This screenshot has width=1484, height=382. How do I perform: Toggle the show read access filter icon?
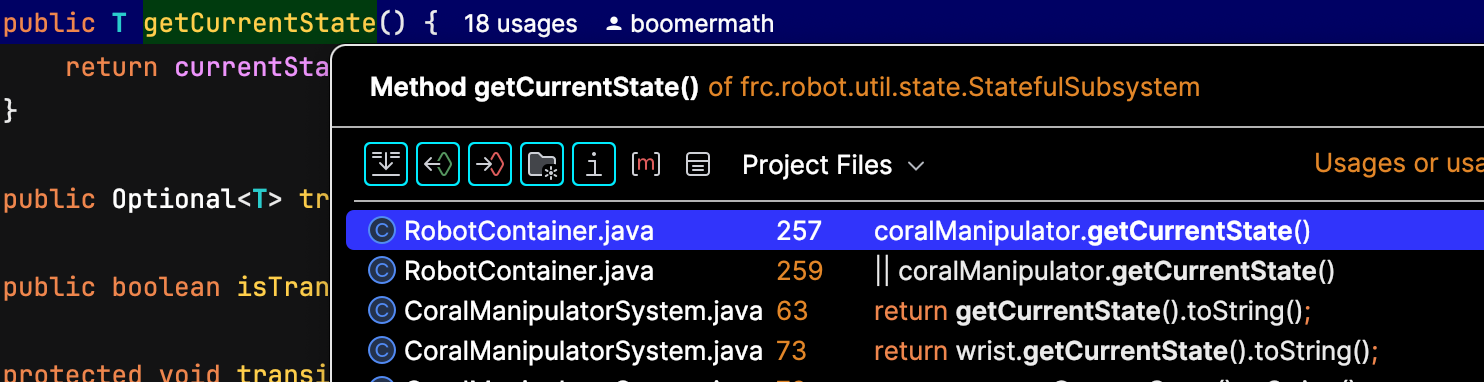click(x=438, y=164)
